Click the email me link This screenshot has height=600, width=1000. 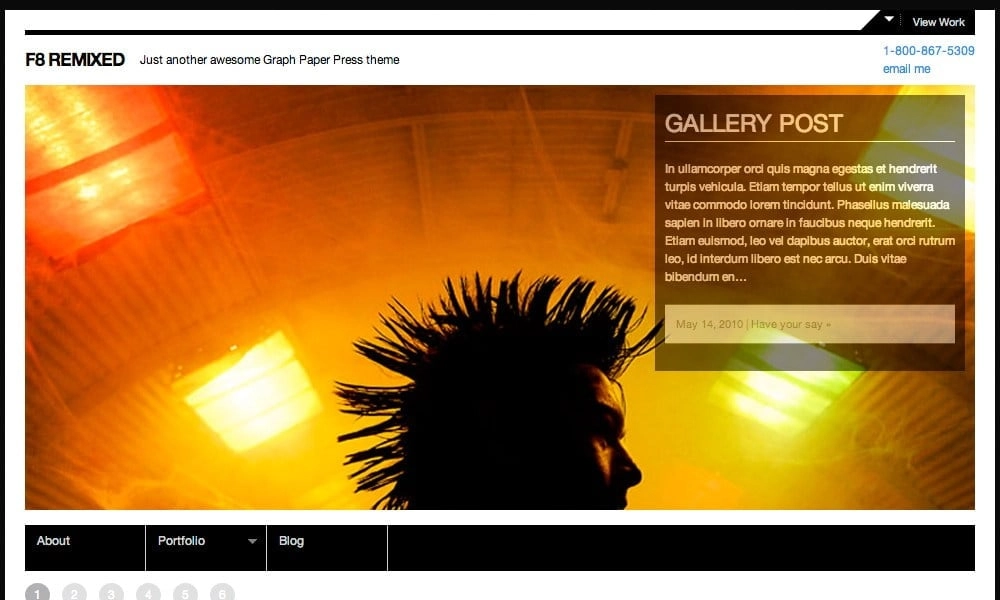pos(906,69)
